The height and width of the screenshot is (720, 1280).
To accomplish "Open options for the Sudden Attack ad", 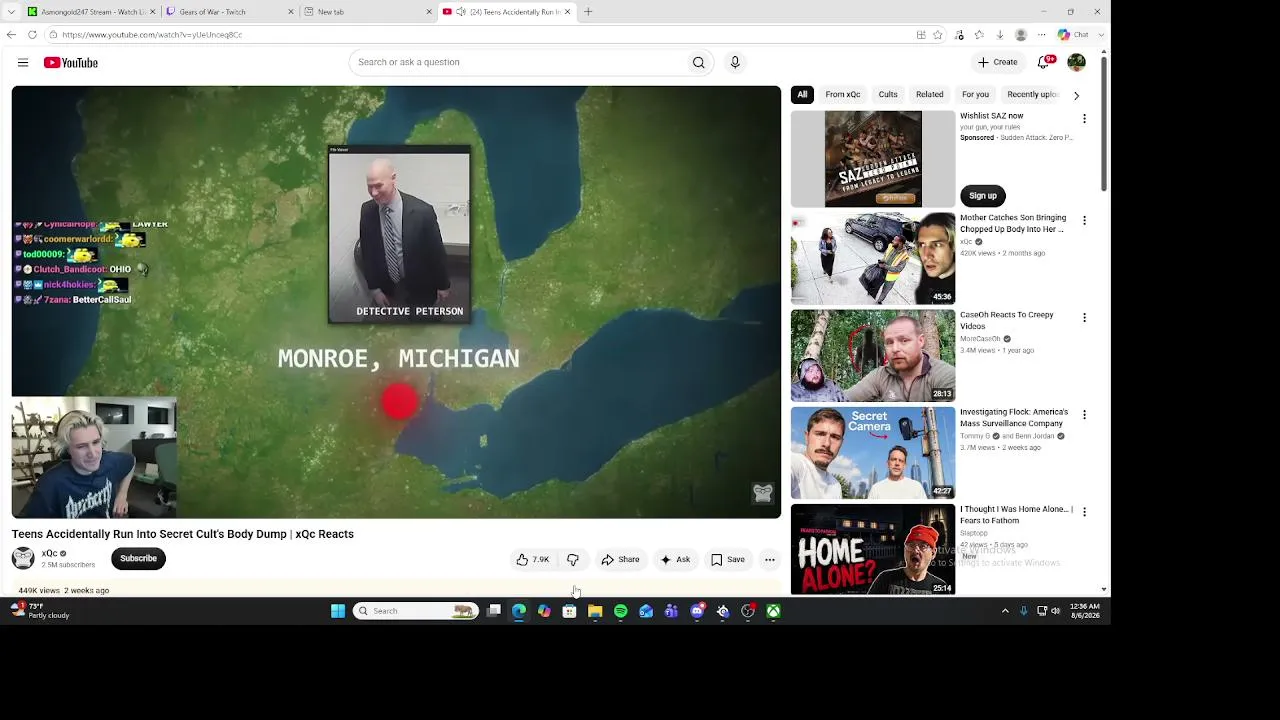I will coord(1084,119).
